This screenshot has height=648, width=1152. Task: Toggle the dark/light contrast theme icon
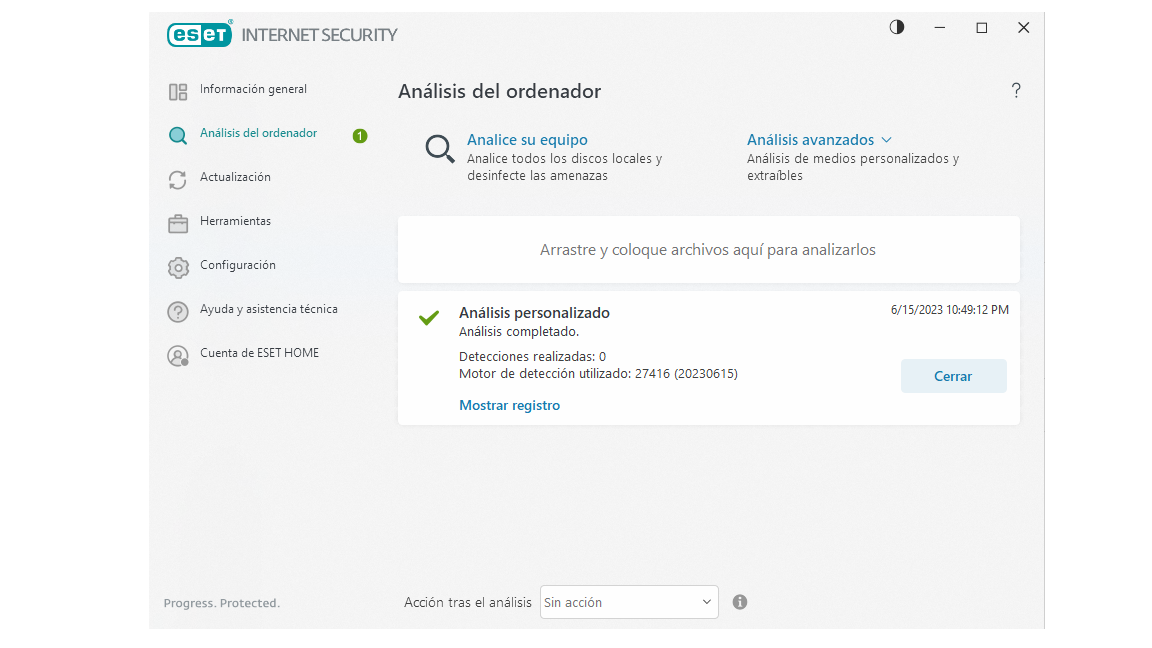point(896,27)
